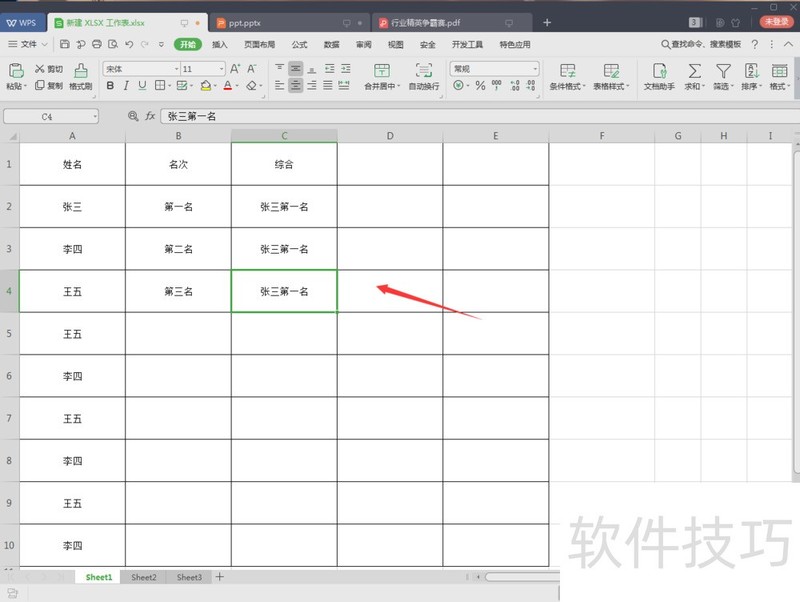
Task: Toggle italic formatting
Action: (125, 87)
